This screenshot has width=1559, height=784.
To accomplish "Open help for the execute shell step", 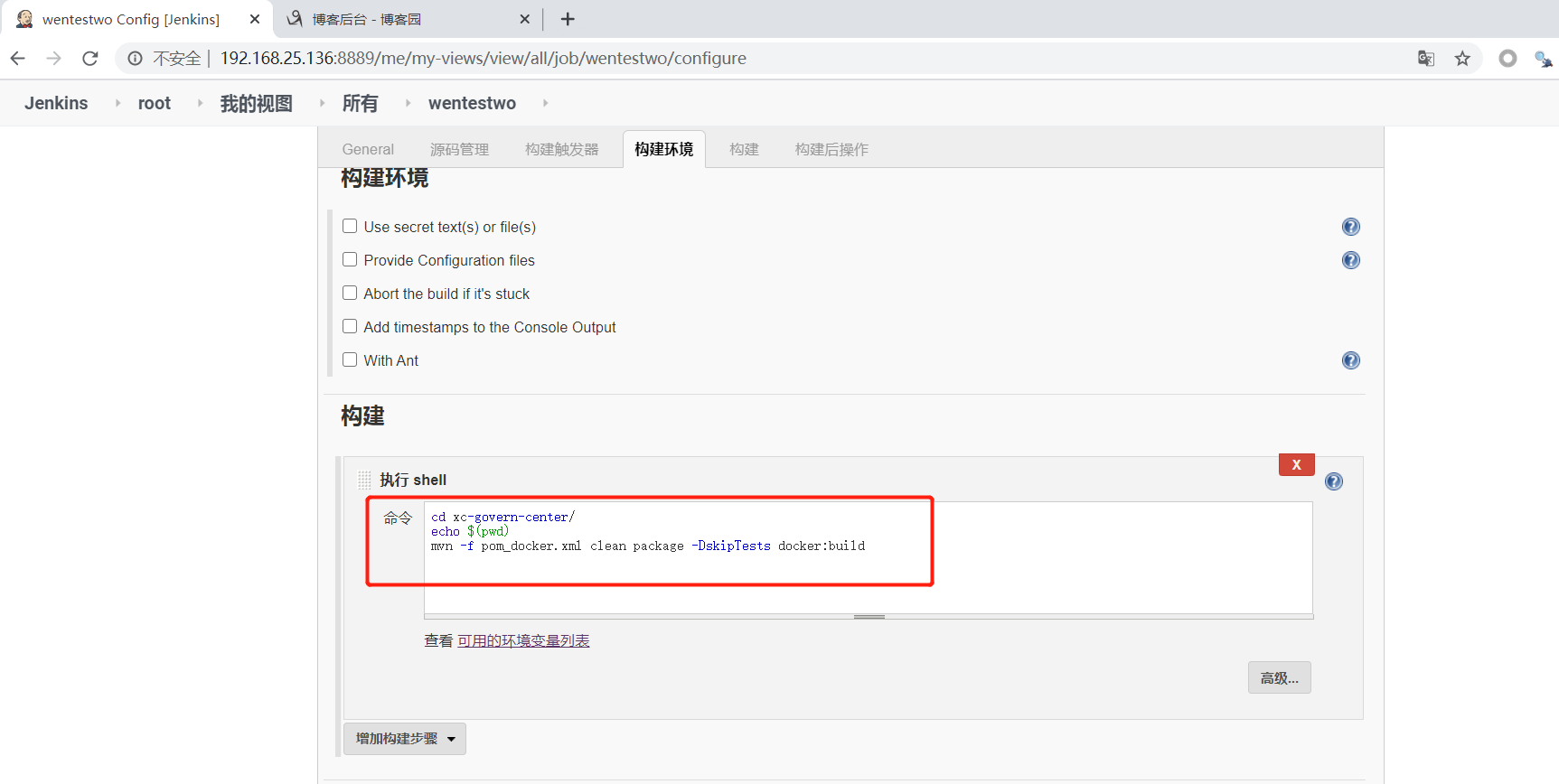I will click(x=1334, y=481).
